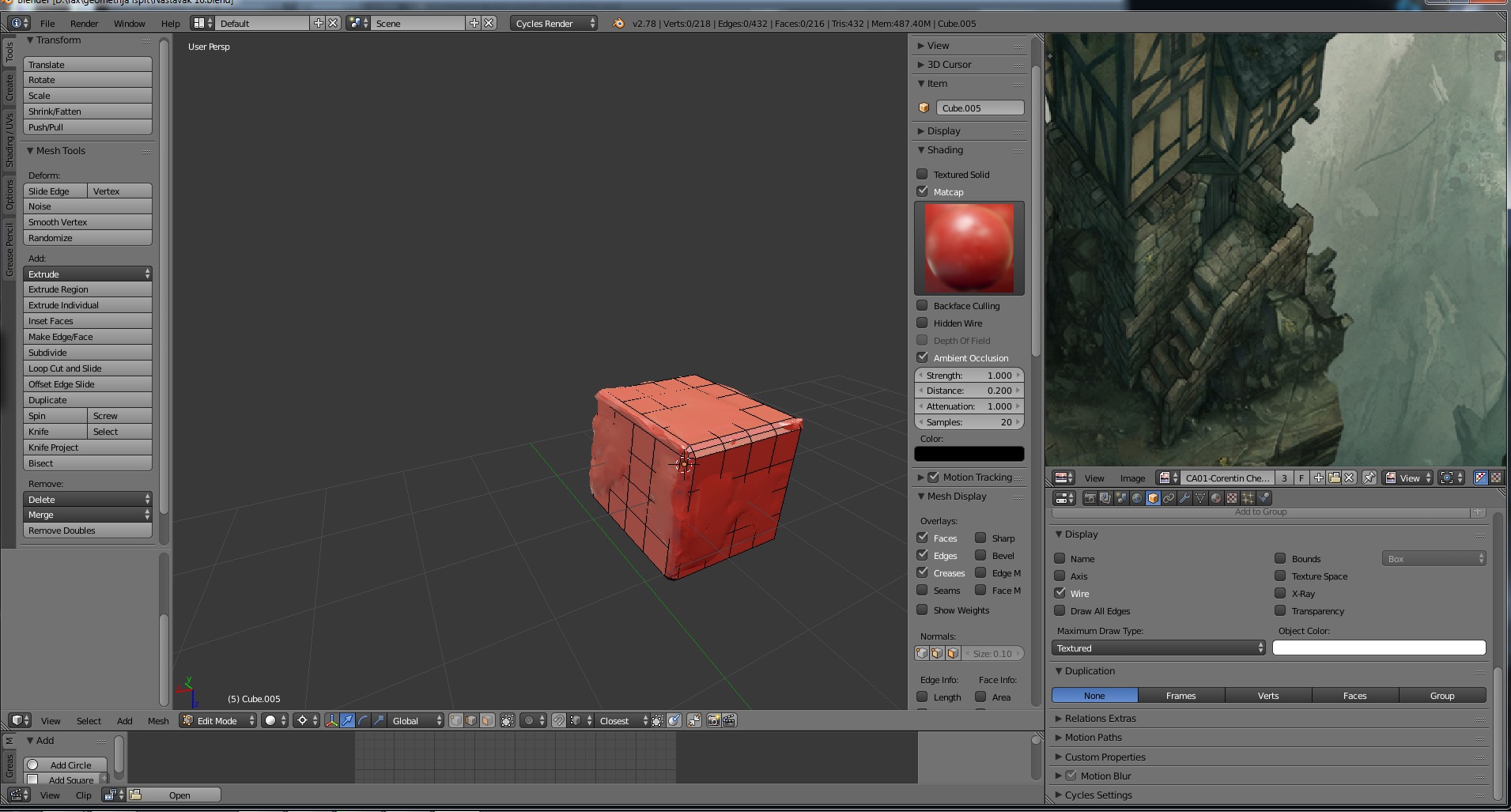The image size is (1511, 812).
Task: Open the Particles properties tab (sparkles icon)
Action: pos(1248,498)
